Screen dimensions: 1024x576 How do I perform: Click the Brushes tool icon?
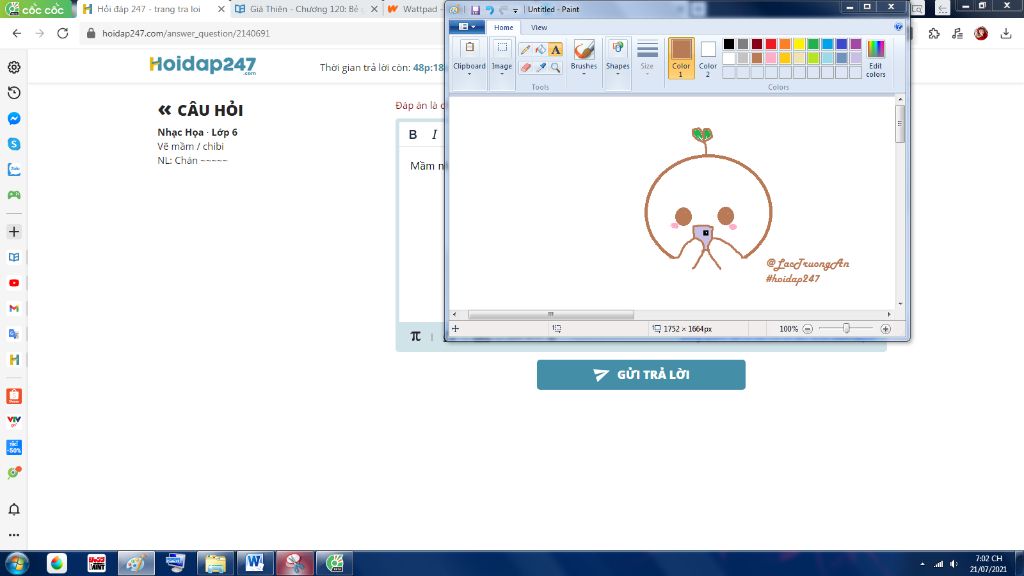(x=584, y=50)
